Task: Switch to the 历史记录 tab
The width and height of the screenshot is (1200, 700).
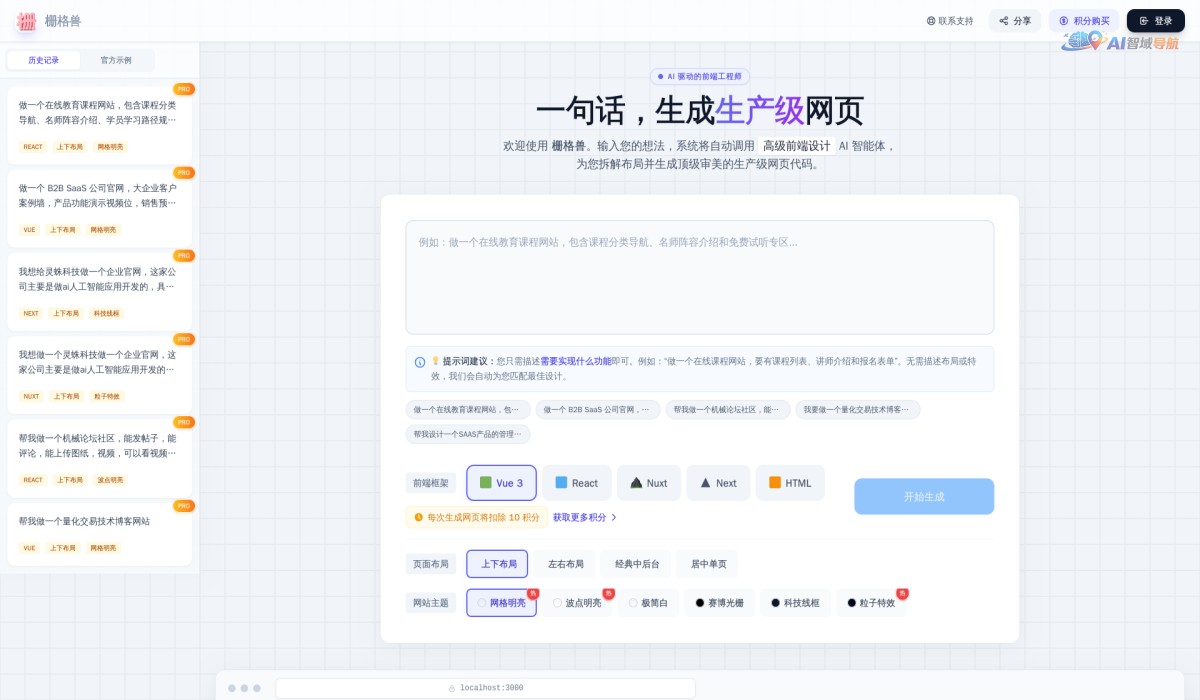Action: (43, 60)
